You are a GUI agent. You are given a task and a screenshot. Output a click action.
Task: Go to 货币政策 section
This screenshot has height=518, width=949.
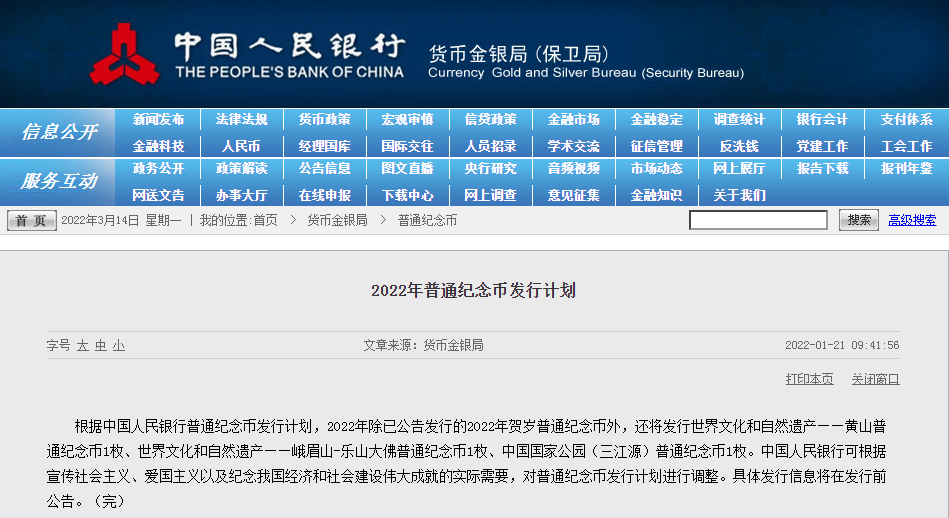[324, 120]
